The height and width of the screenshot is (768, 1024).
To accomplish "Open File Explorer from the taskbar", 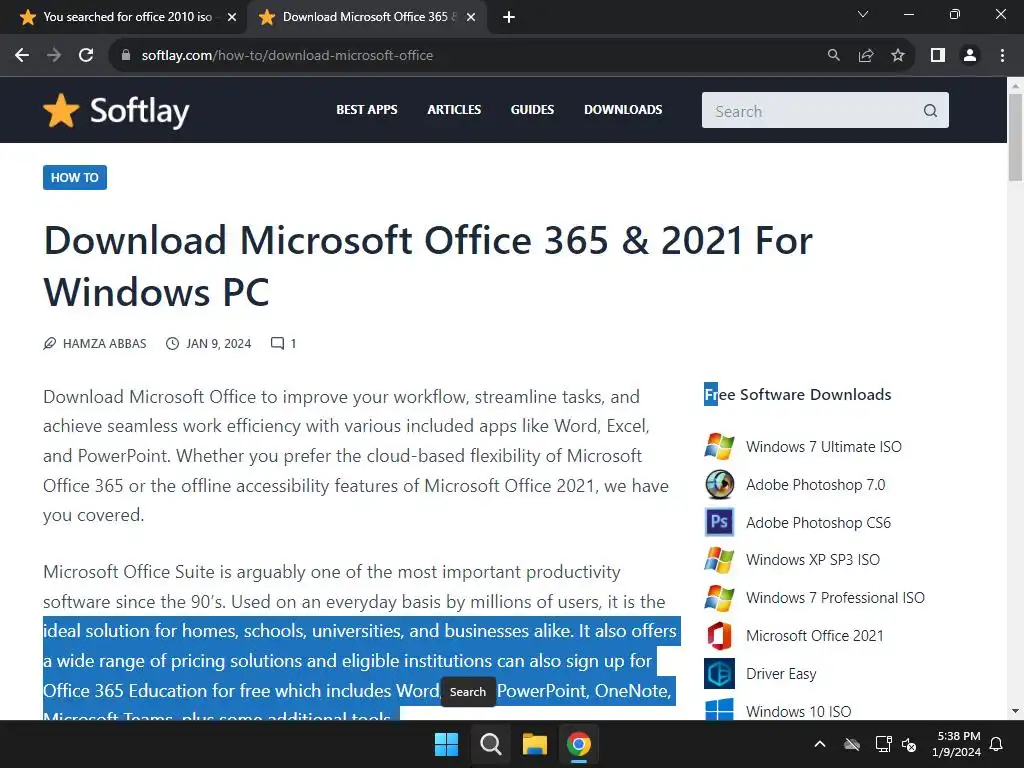I will [534, 744].
